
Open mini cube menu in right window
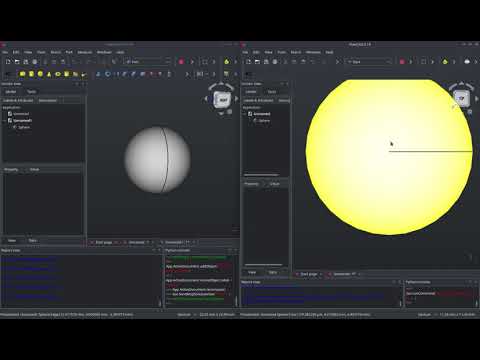coord(470,112)
